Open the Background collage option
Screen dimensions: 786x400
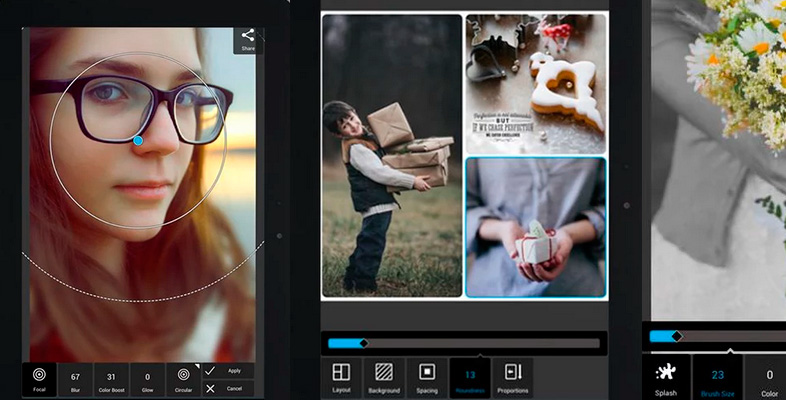(x=384, y=378)
